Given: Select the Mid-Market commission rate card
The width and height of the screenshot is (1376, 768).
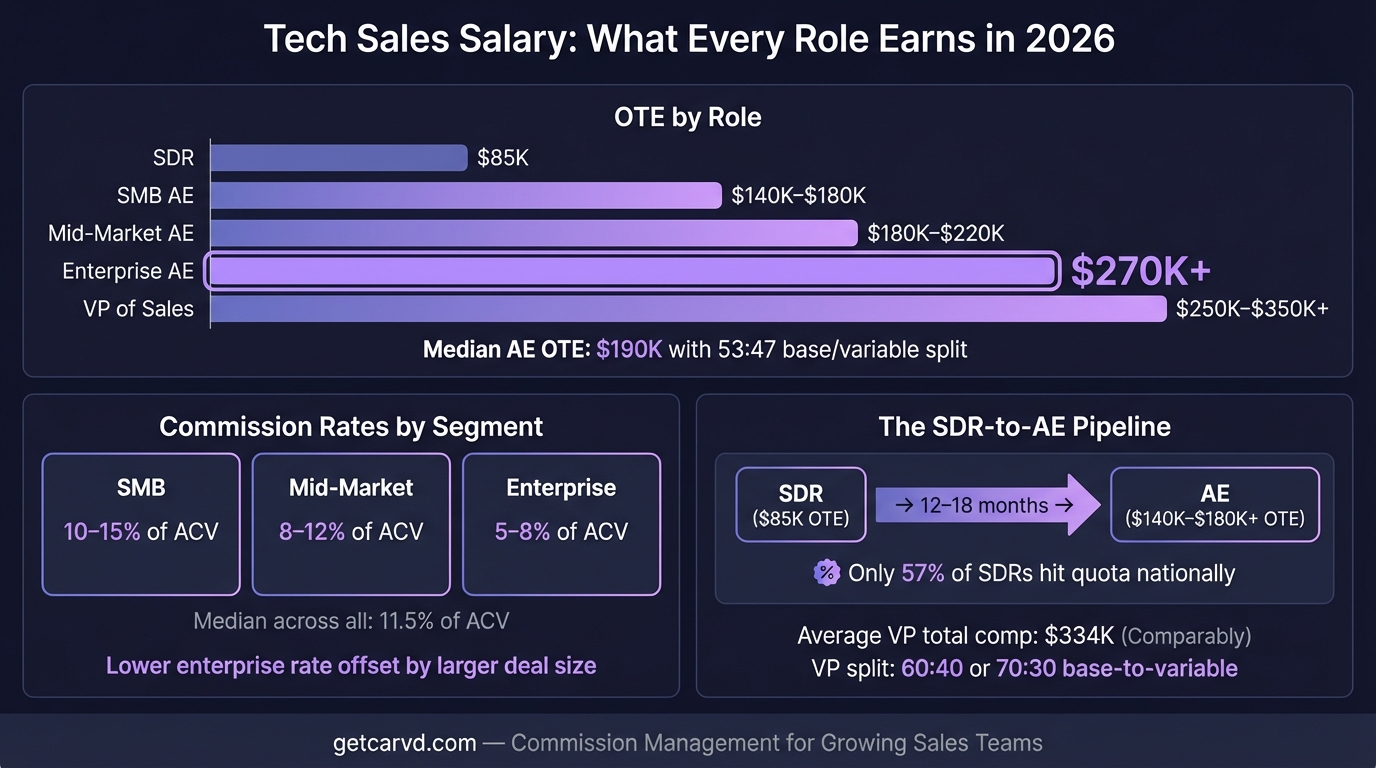Looking at the screenshot, I should pos(351,524).
